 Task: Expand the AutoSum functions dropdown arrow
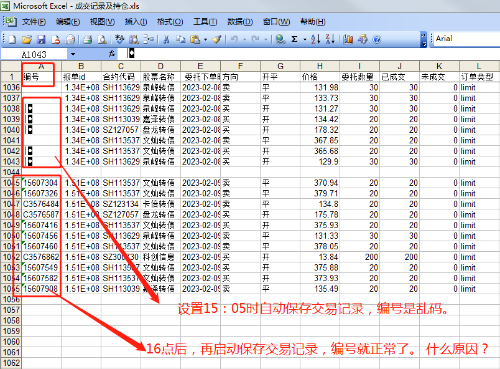[305, 40]
